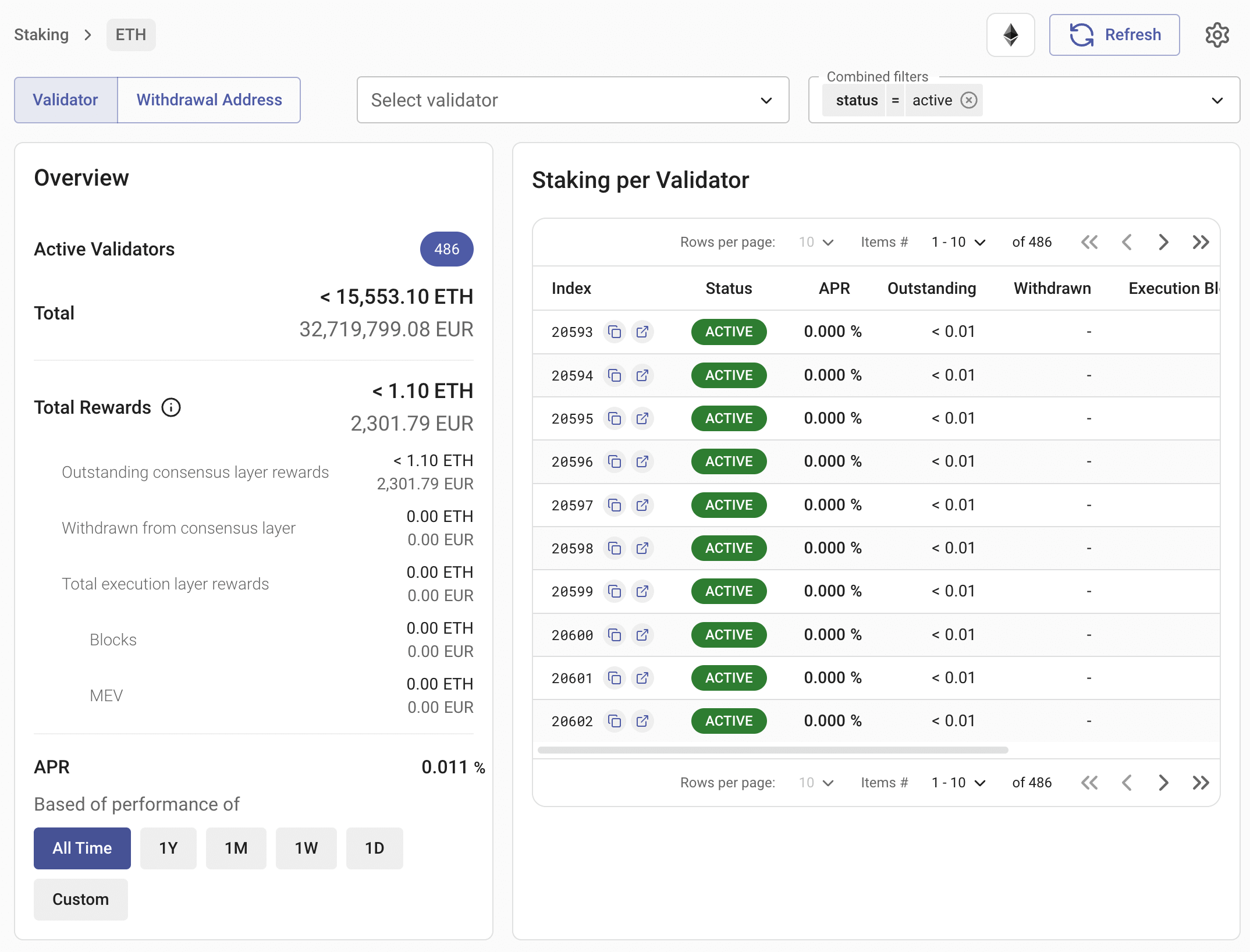
Task: Click the Ethereum chain icon button
Action: 1010,35
